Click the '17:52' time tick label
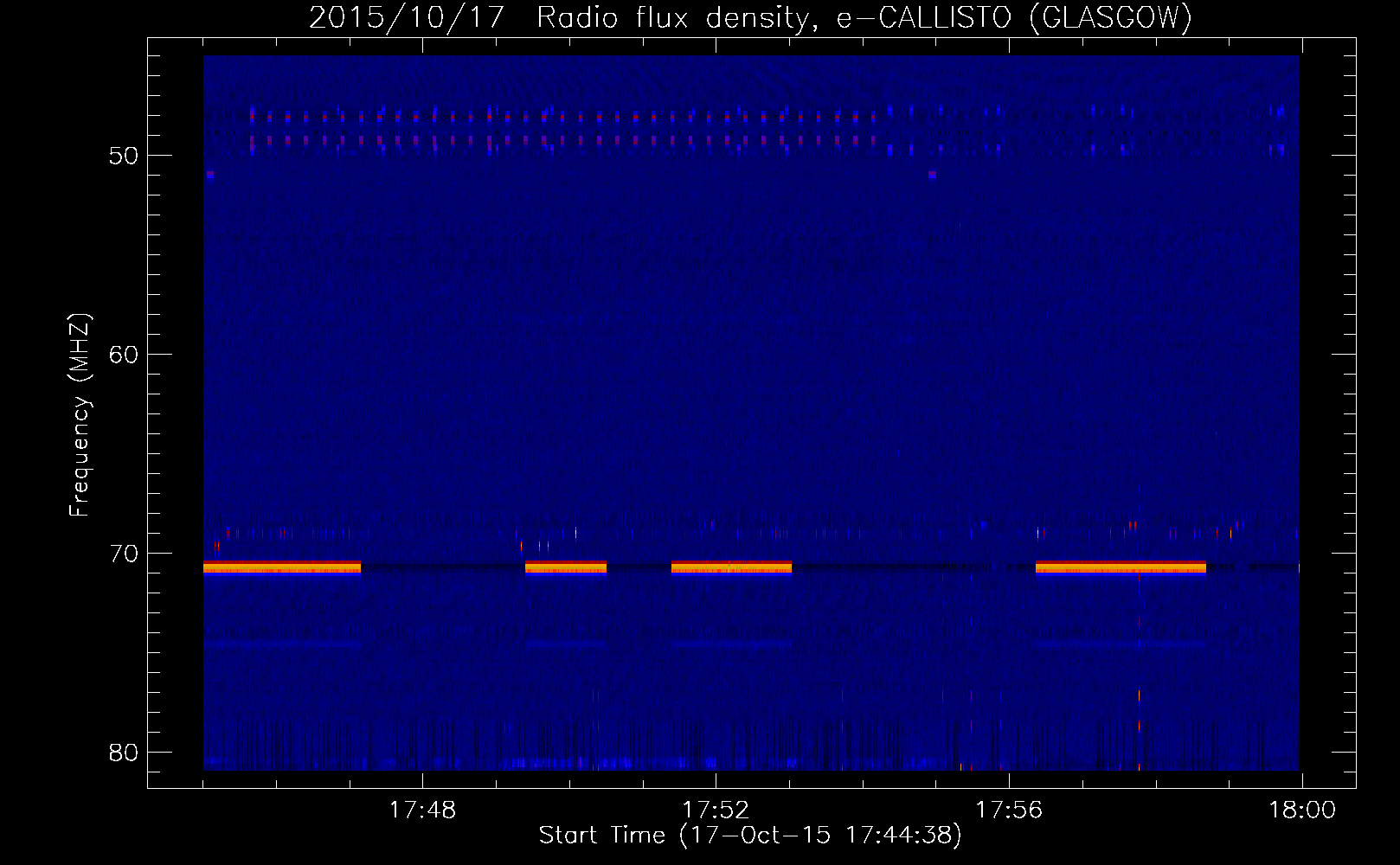The height and width of the screenshot is (865, 1400). click(716, 811)
